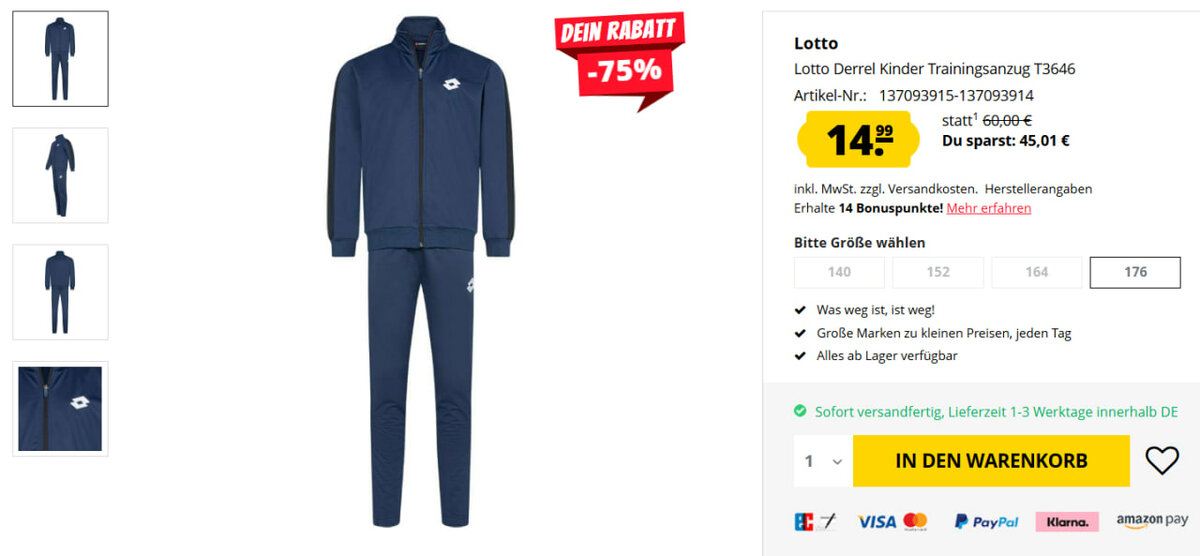Screen dimensions: 1200x556
Task: Click the Amazon Pay logo
Action: click(1152, 521)
